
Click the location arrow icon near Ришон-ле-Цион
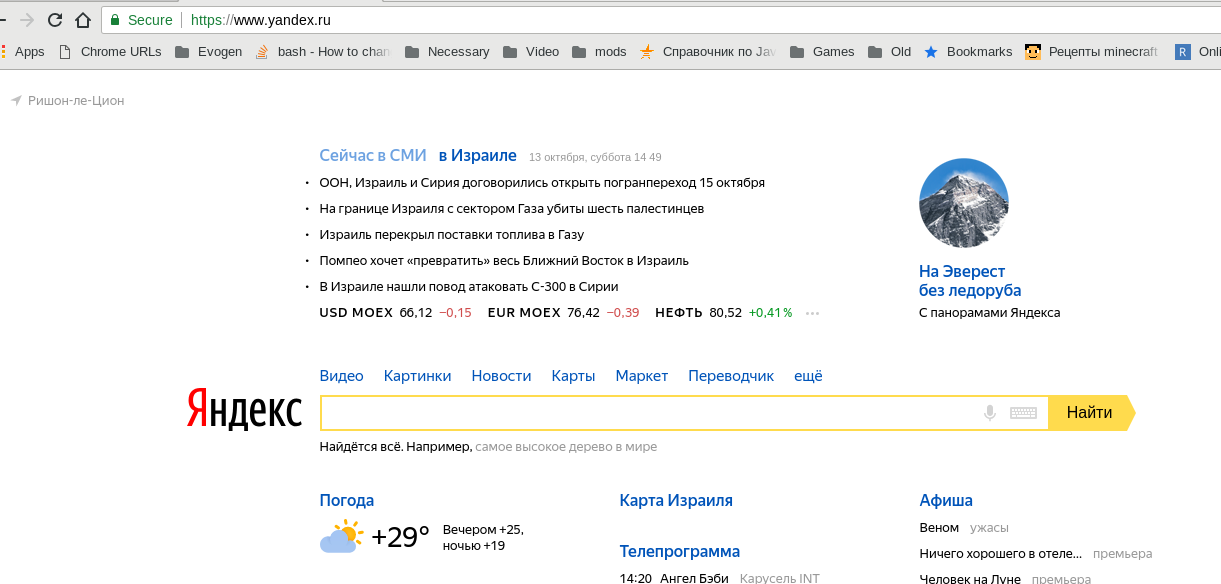16,101
